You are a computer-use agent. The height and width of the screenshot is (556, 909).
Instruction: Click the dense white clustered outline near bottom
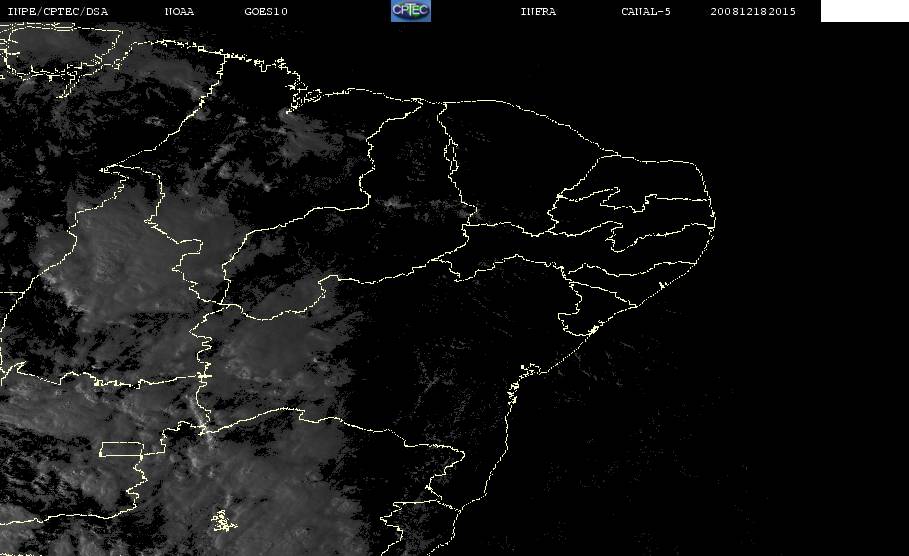point(223,521)
